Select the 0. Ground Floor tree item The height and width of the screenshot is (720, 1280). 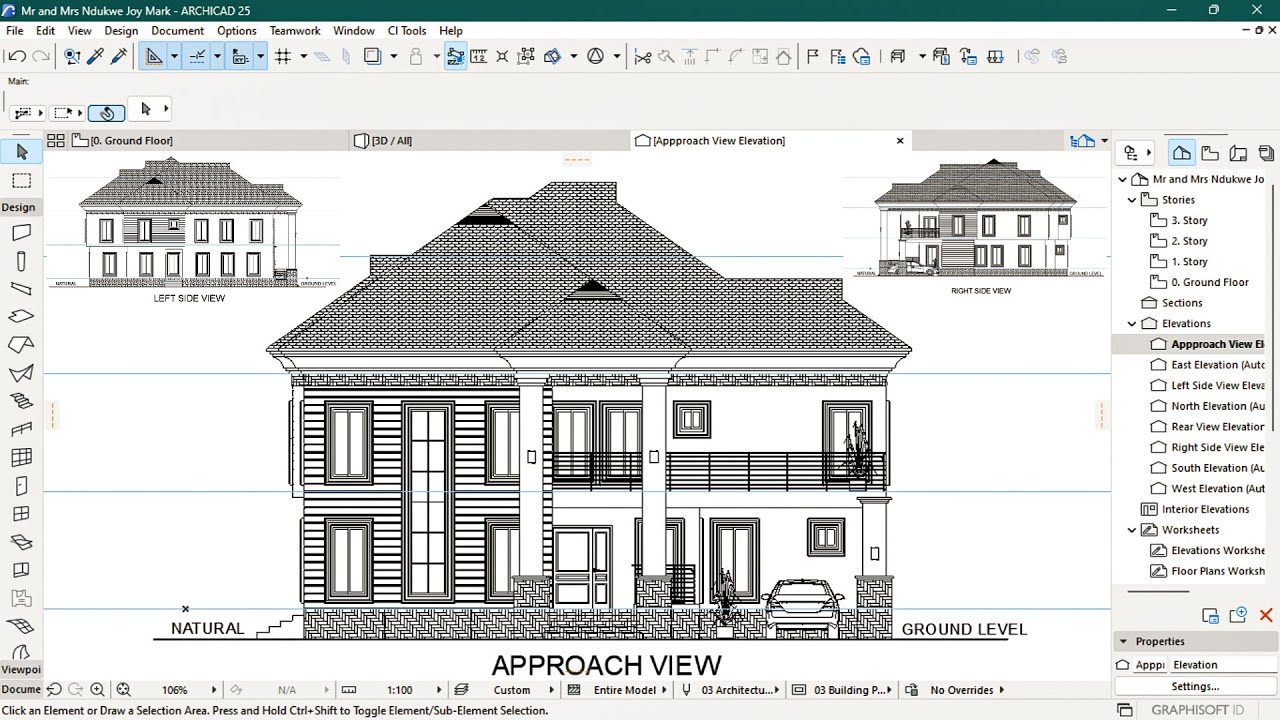tap(1200, 283)
